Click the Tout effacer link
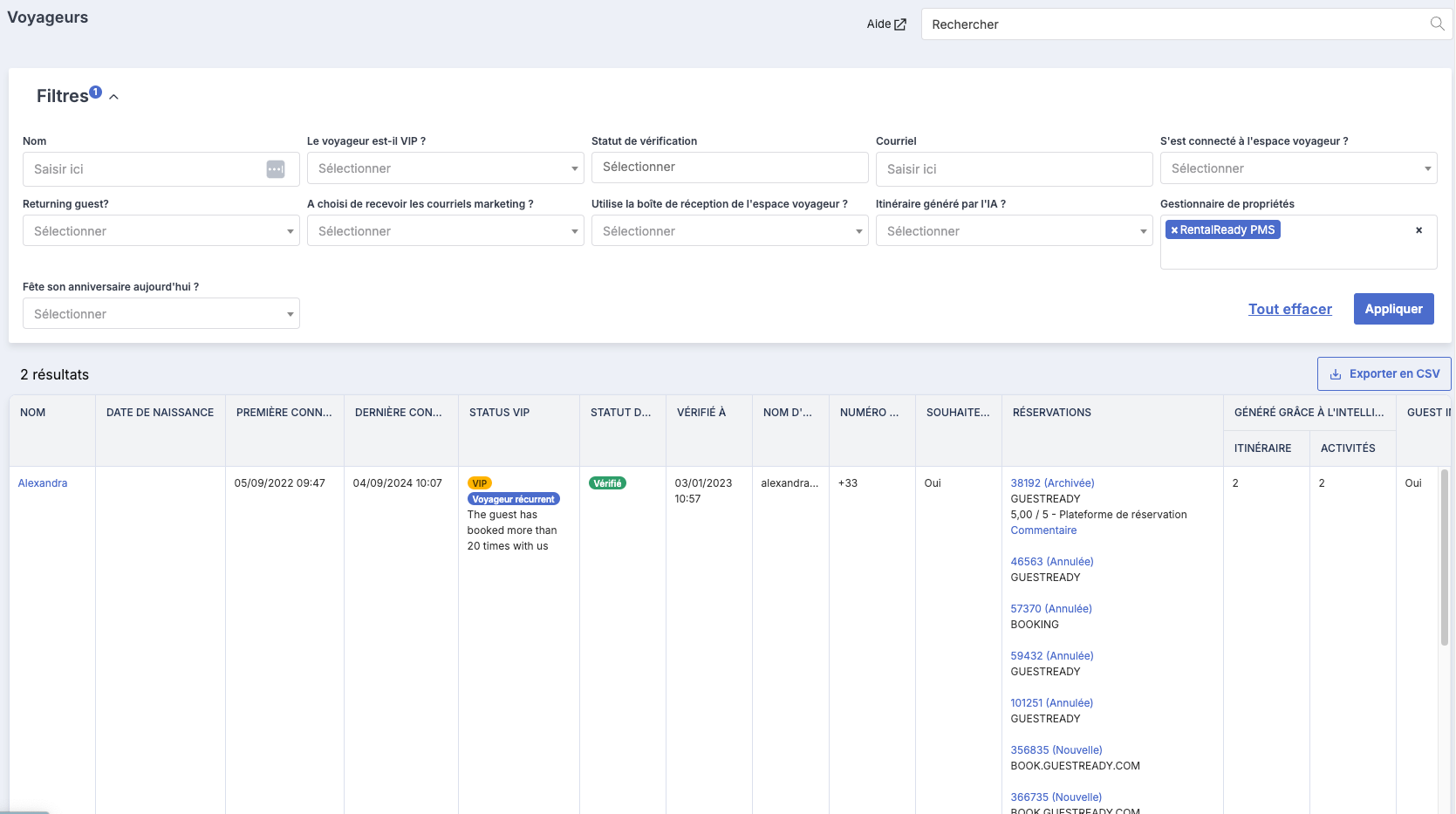The image size is (1456, 814). pyautogui.click(x=1290, y=309)
